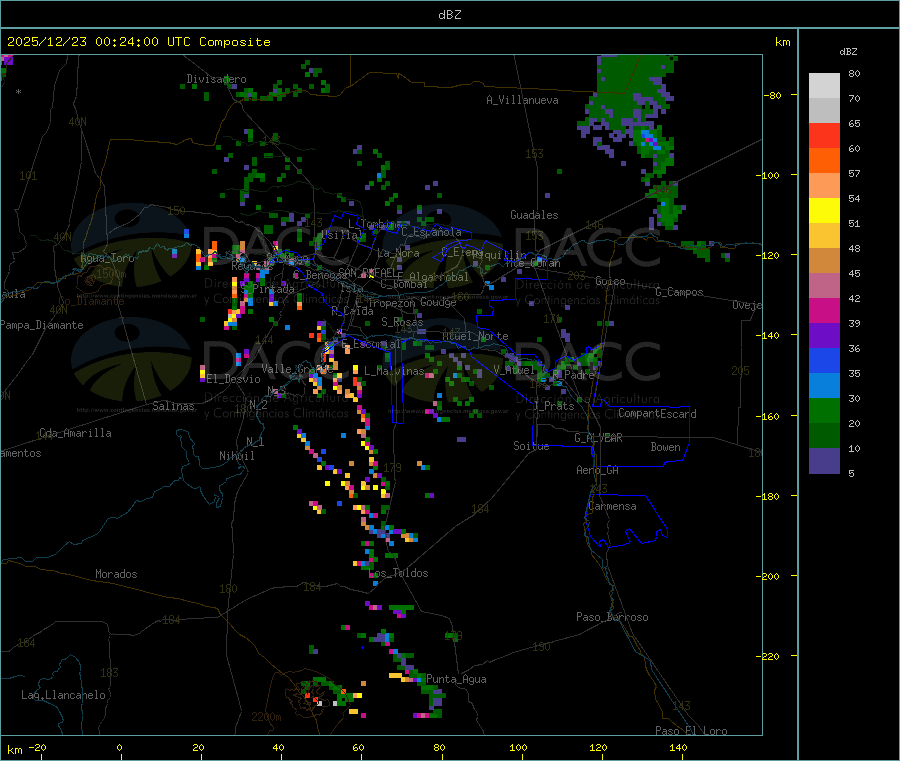Image resolution: width=900 pixels, height=761 pixels.
Task: Click the 45 dBZ brown-orange swatch
Action: click(x=824, y=261)
